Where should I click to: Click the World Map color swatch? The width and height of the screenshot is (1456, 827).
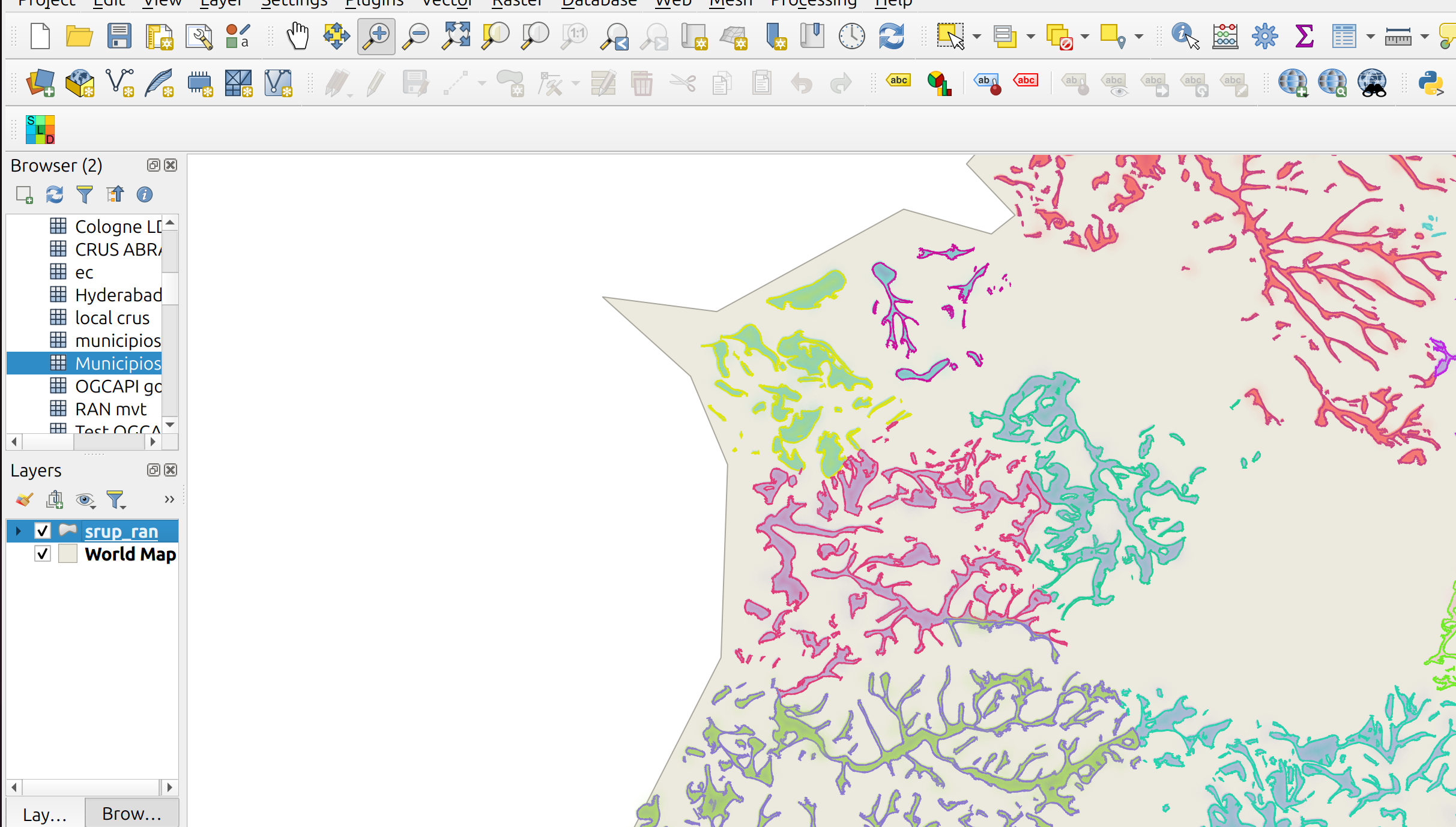tap(68, 553)
